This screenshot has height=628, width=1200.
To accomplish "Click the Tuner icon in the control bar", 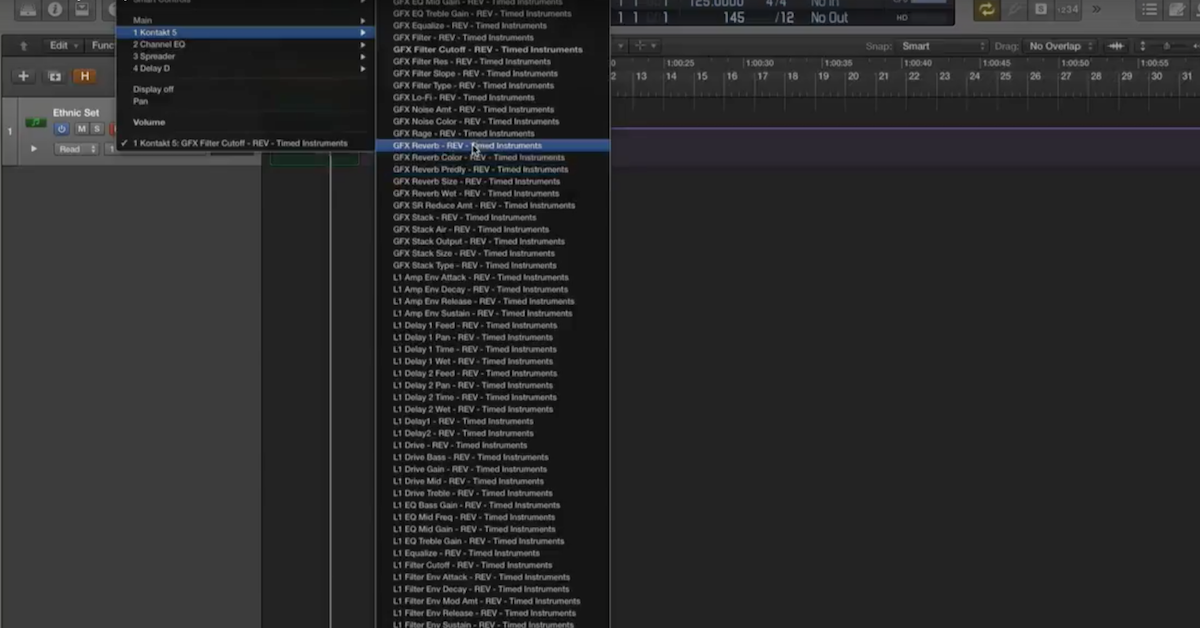I will pyautogui.click(x=1015, y=10).
